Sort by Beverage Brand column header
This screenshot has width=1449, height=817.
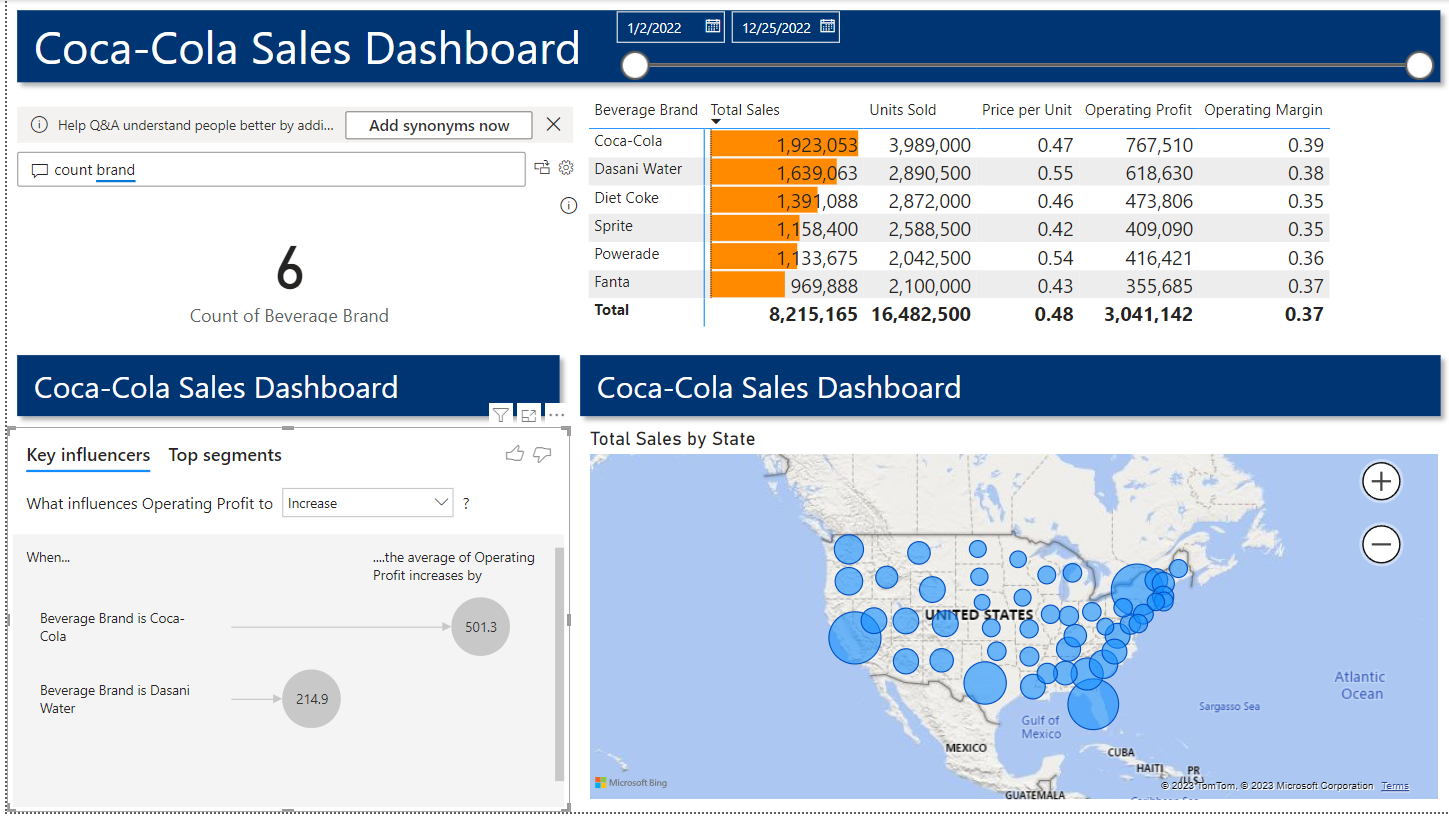(646, 110)
